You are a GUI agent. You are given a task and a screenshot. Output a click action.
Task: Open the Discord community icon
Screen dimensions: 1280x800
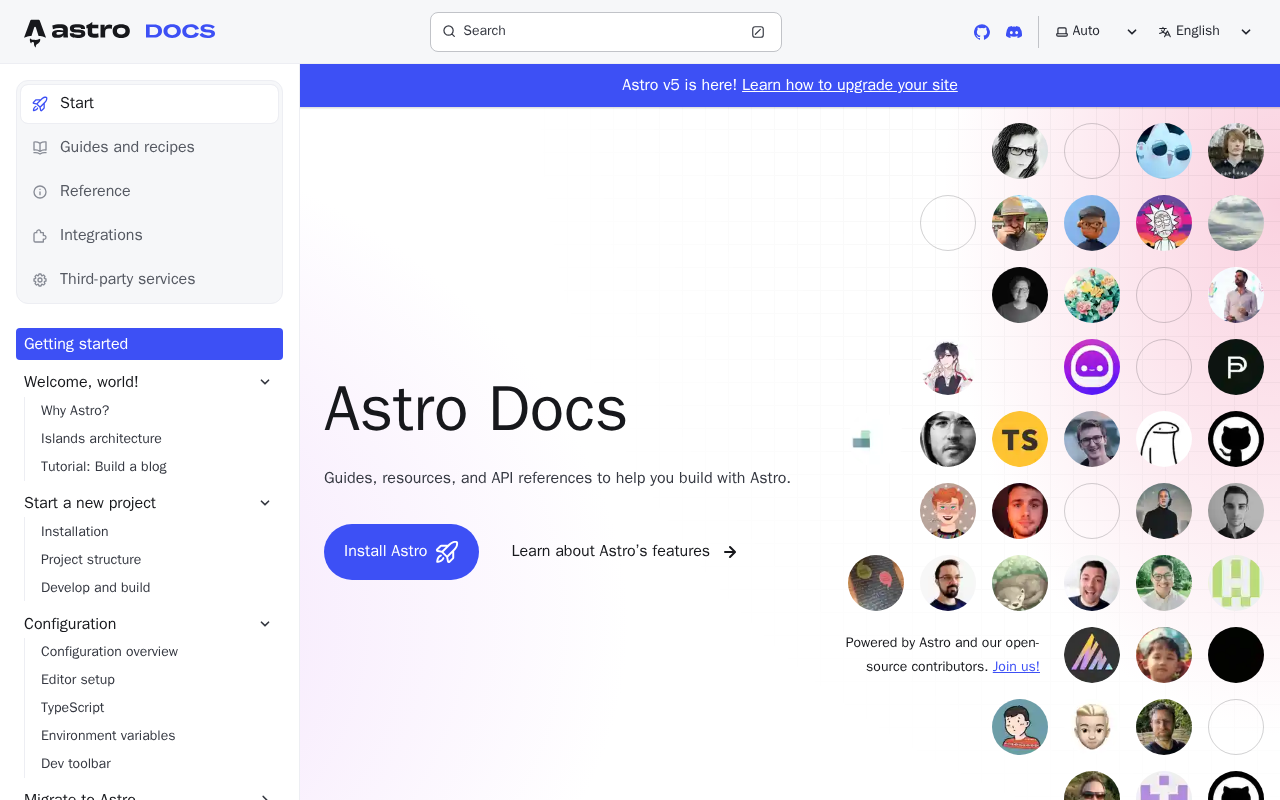[x=1014, y=32]
